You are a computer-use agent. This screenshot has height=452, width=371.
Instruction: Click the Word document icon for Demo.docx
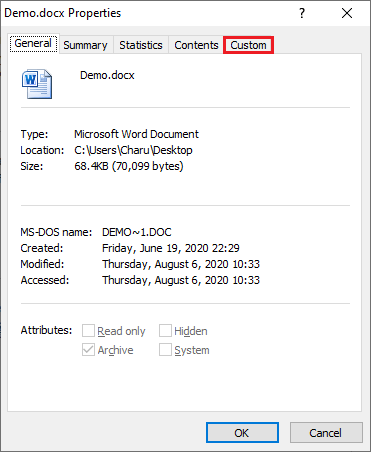click(x=37, y=84)
